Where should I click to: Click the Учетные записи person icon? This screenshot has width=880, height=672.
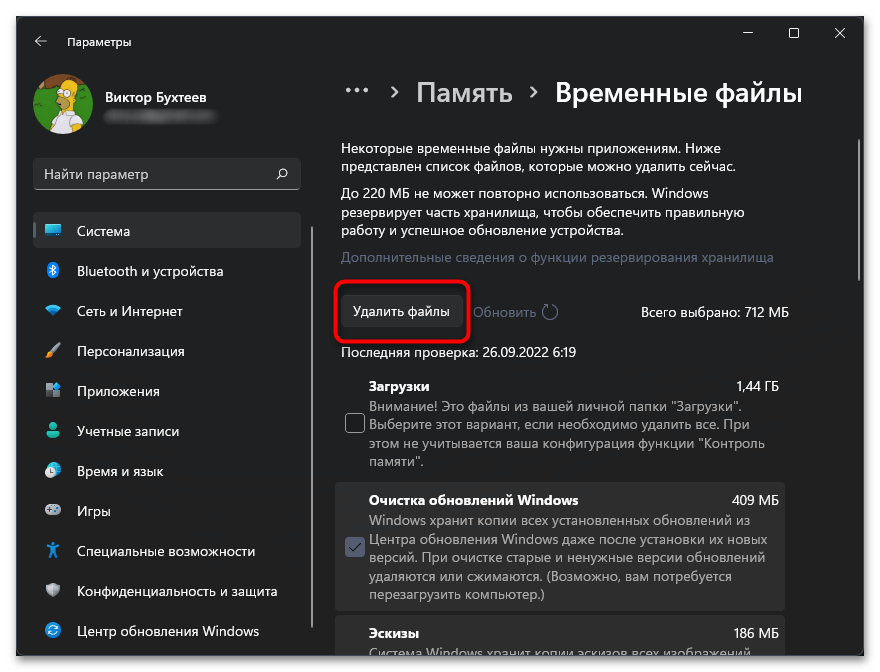coord(53,431)
